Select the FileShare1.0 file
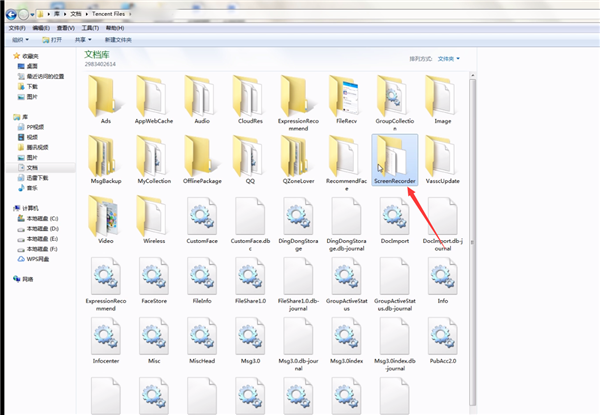Screen dimensions: 600x415 click(250, 281)
